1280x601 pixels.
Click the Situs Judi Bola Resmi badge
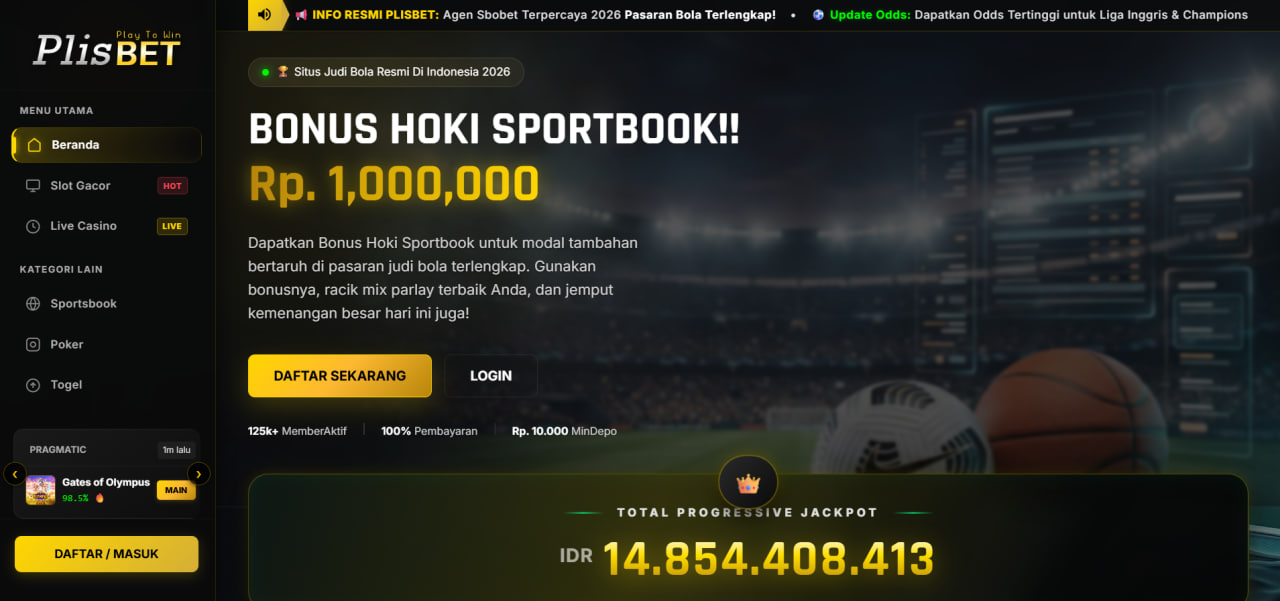(386, 72)
